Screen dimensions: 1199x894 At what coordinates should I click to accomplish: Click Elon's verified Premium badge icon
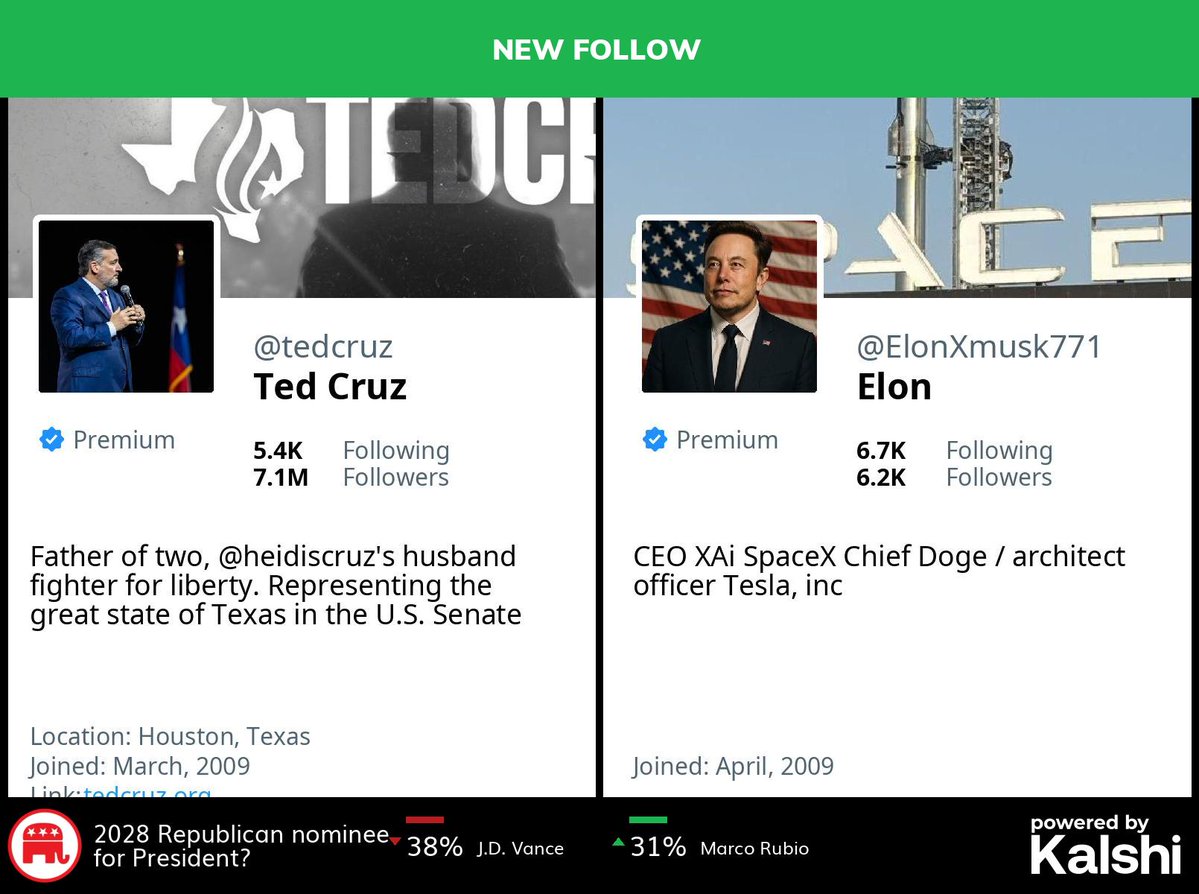654,440
